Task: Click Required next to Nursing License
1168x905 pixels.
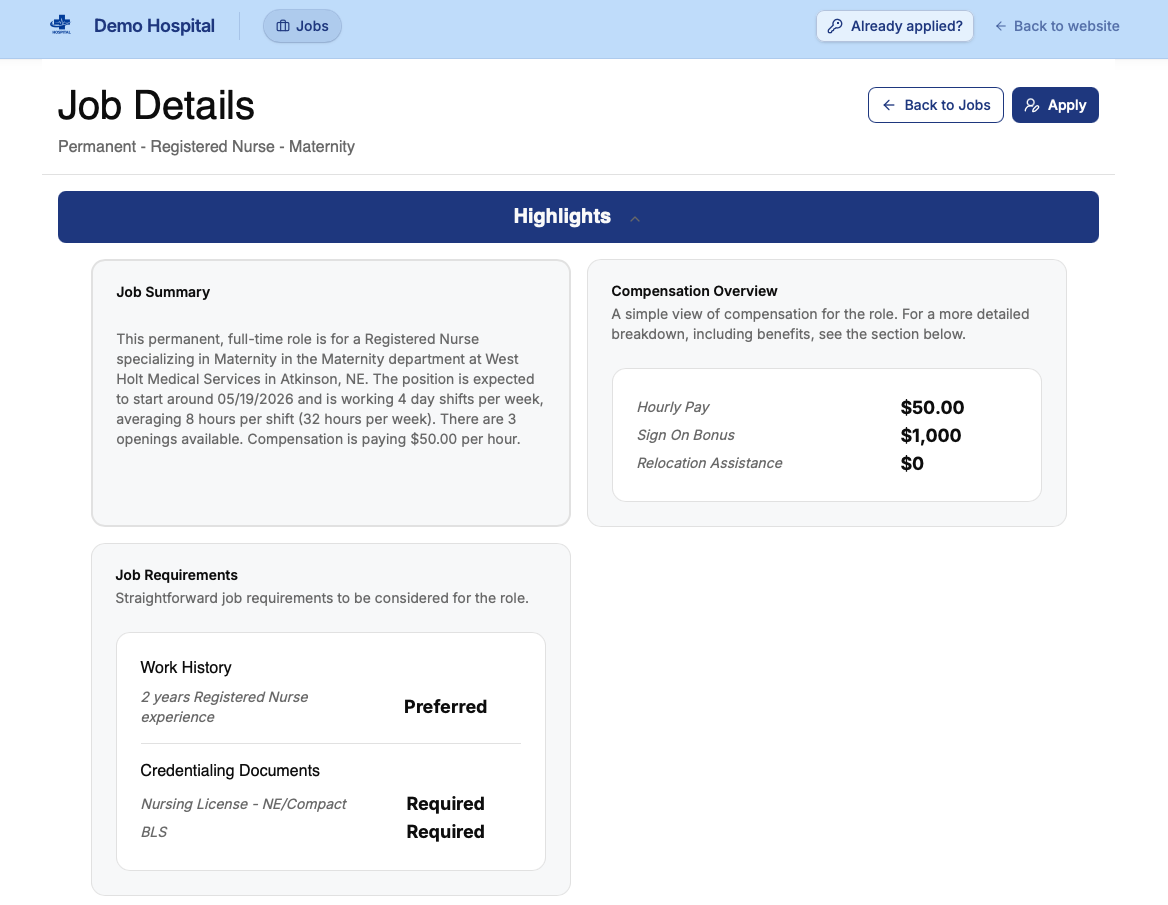Action: point(445,804)
